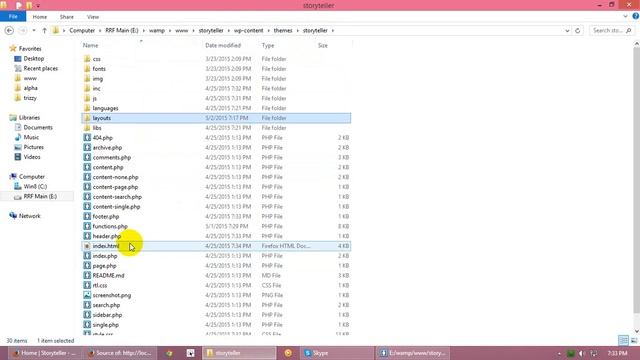Open Documents library in sidebar
This screenshot has width=640, height=360.
point(38,127)
